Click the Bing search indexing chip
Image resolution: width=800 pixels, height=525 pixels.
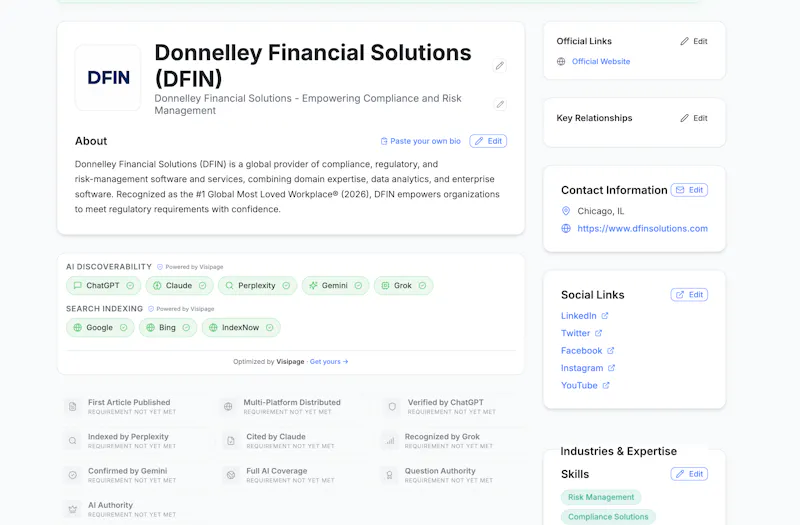168,328
